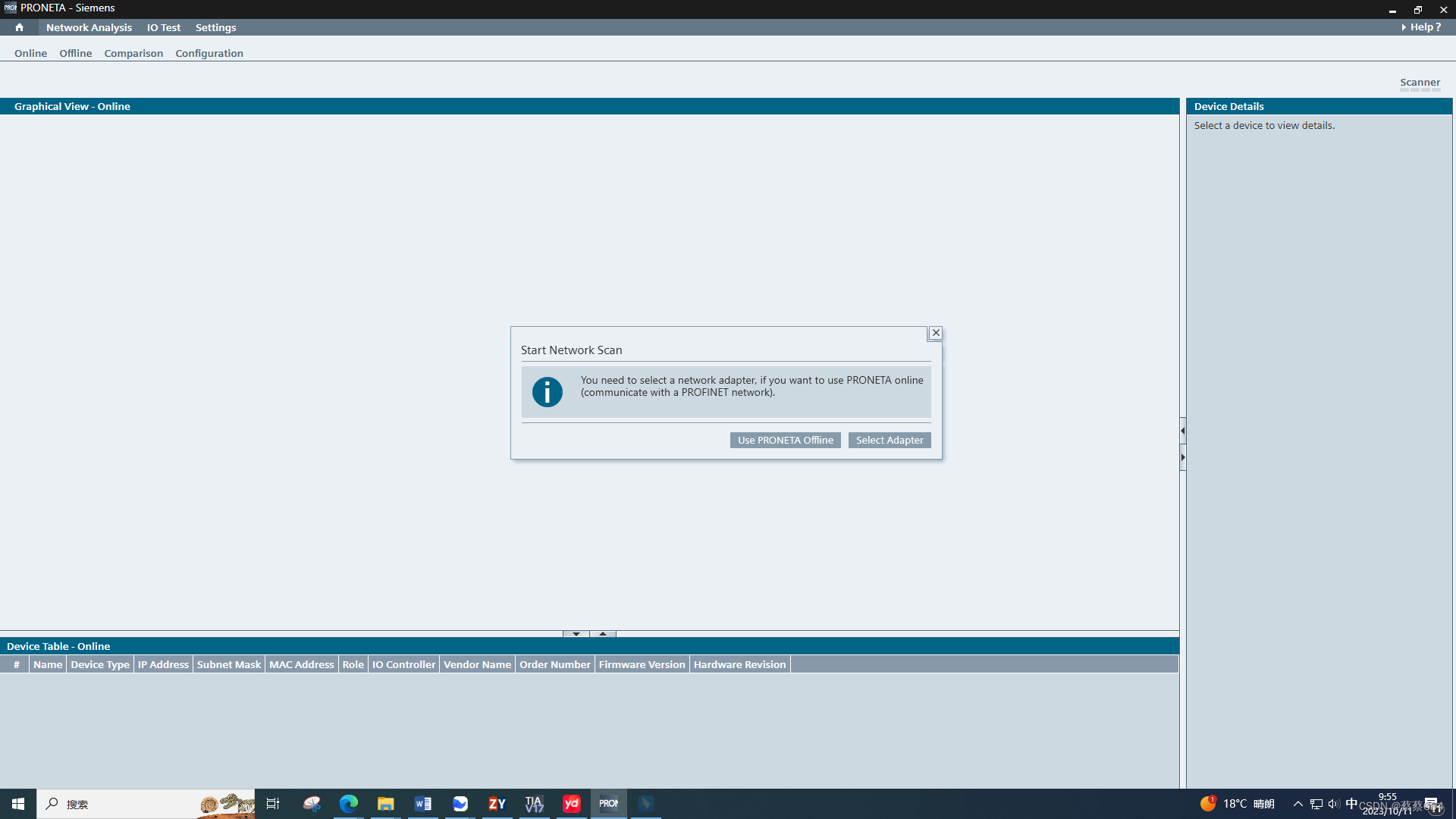
Task: Open the TIA Portal V17 taskbar icon
Action: pos(535,804)
